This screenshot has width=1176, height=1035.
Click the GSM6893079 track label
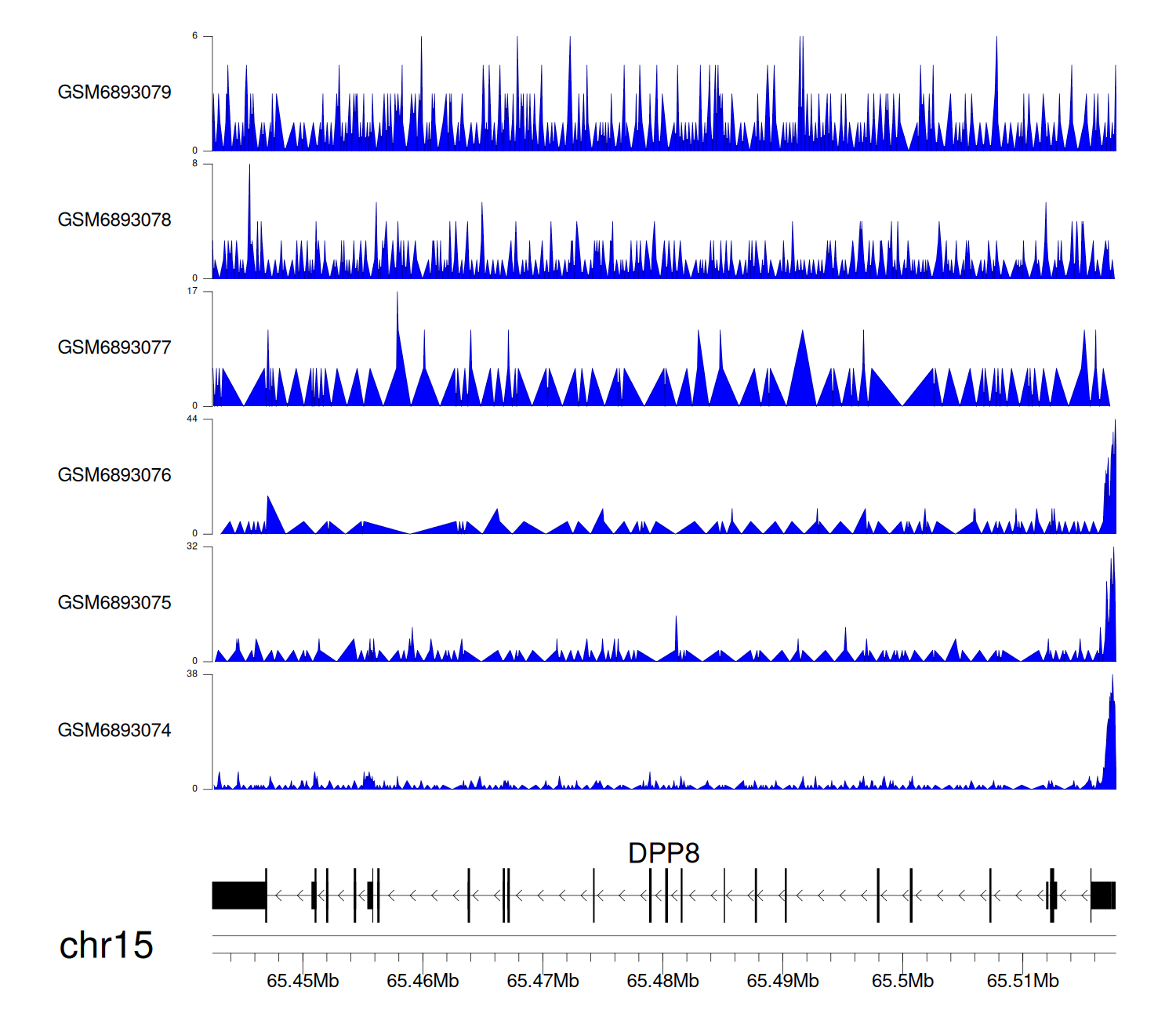coord(114,93)
